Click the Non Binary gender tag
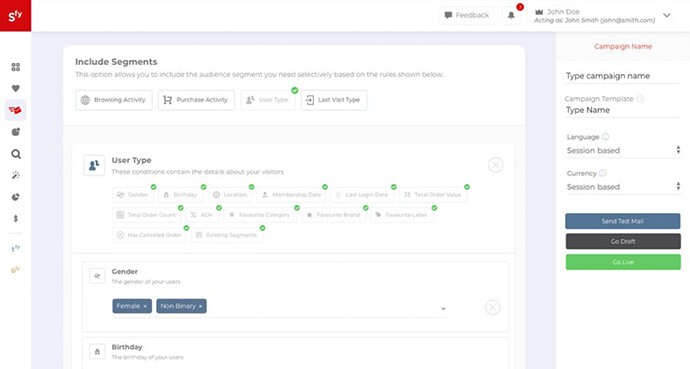 181,306
